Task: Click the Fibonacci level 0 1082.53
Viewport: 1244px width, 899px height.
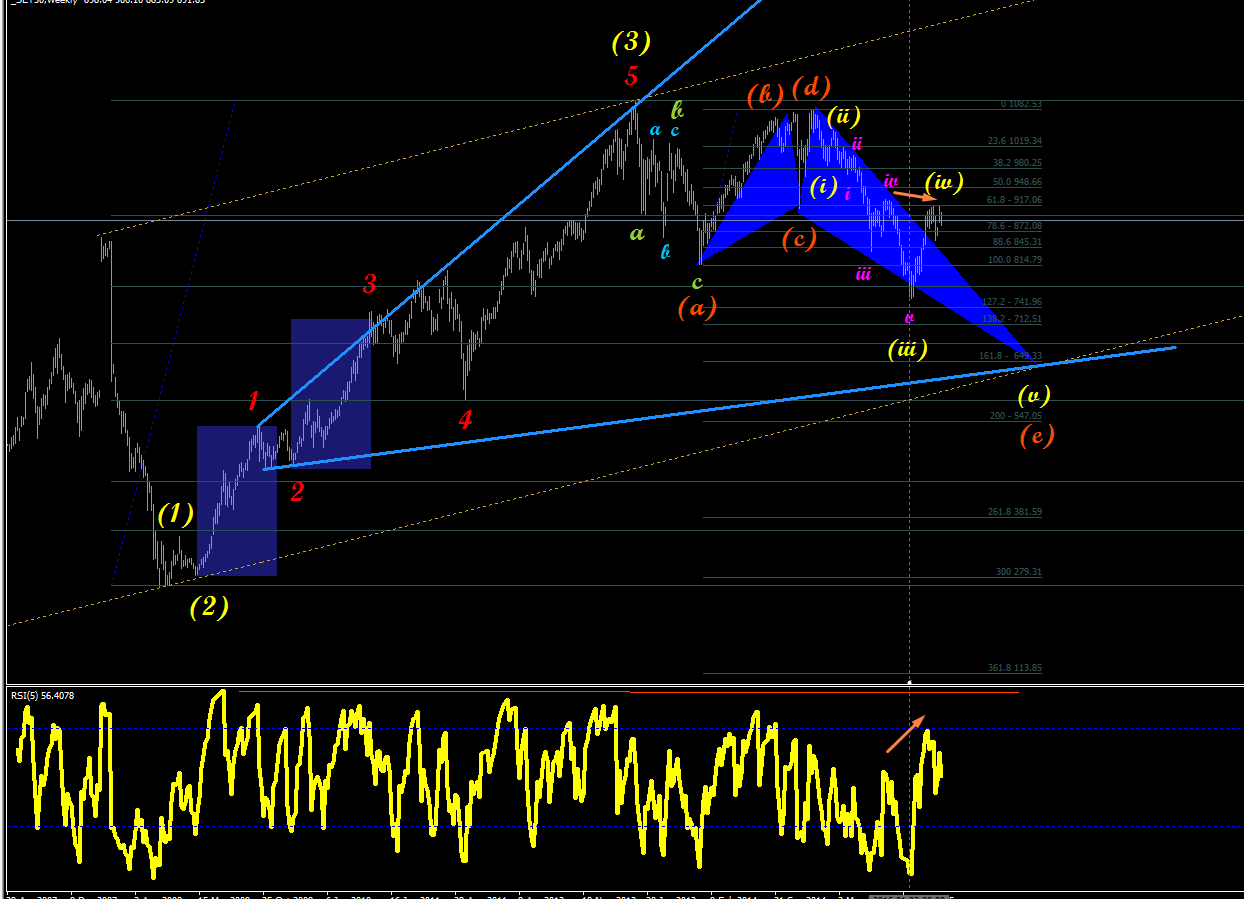Action: pos(1021,104)
